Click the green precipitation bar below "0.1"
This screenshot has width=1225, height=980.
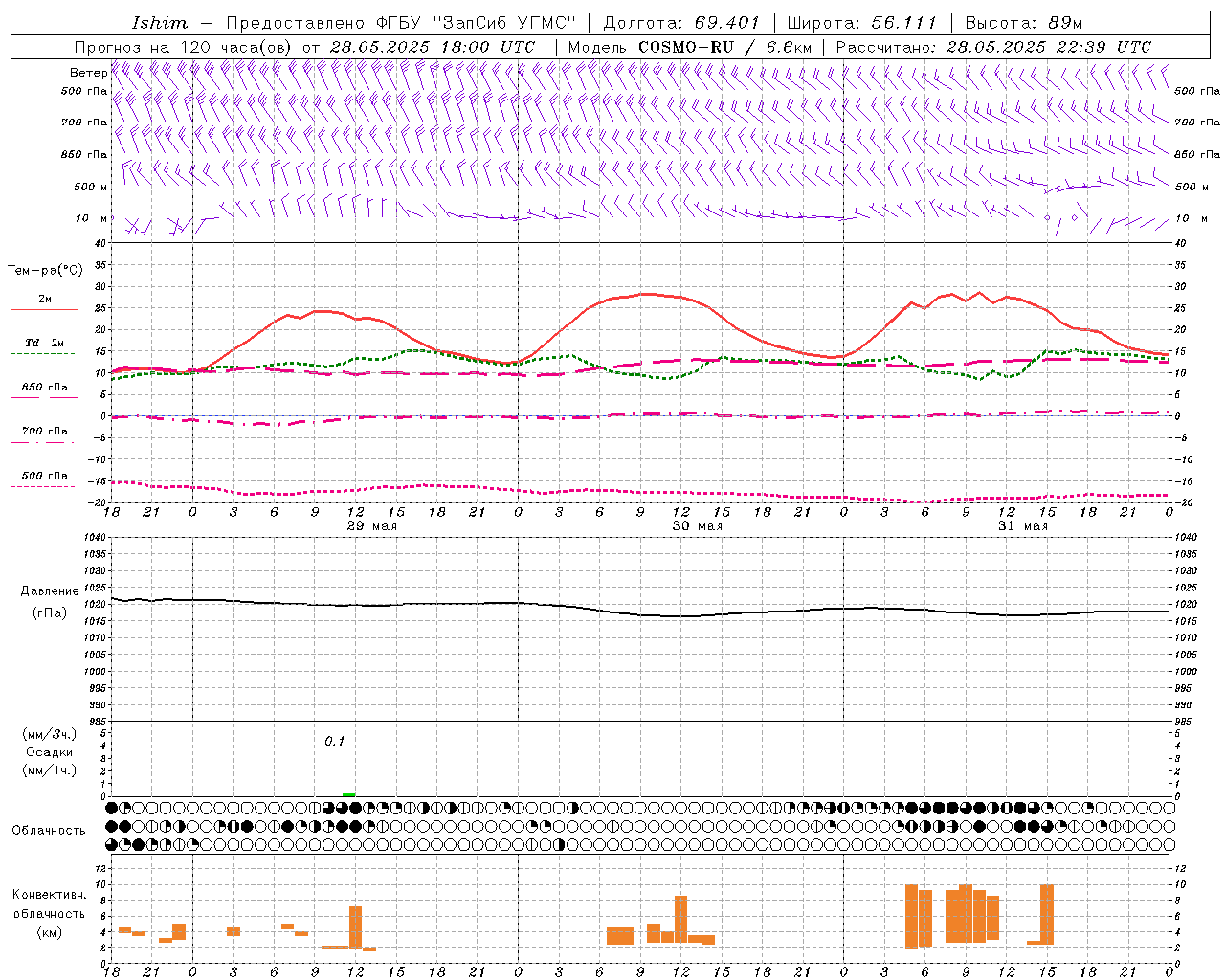[349, 794]
